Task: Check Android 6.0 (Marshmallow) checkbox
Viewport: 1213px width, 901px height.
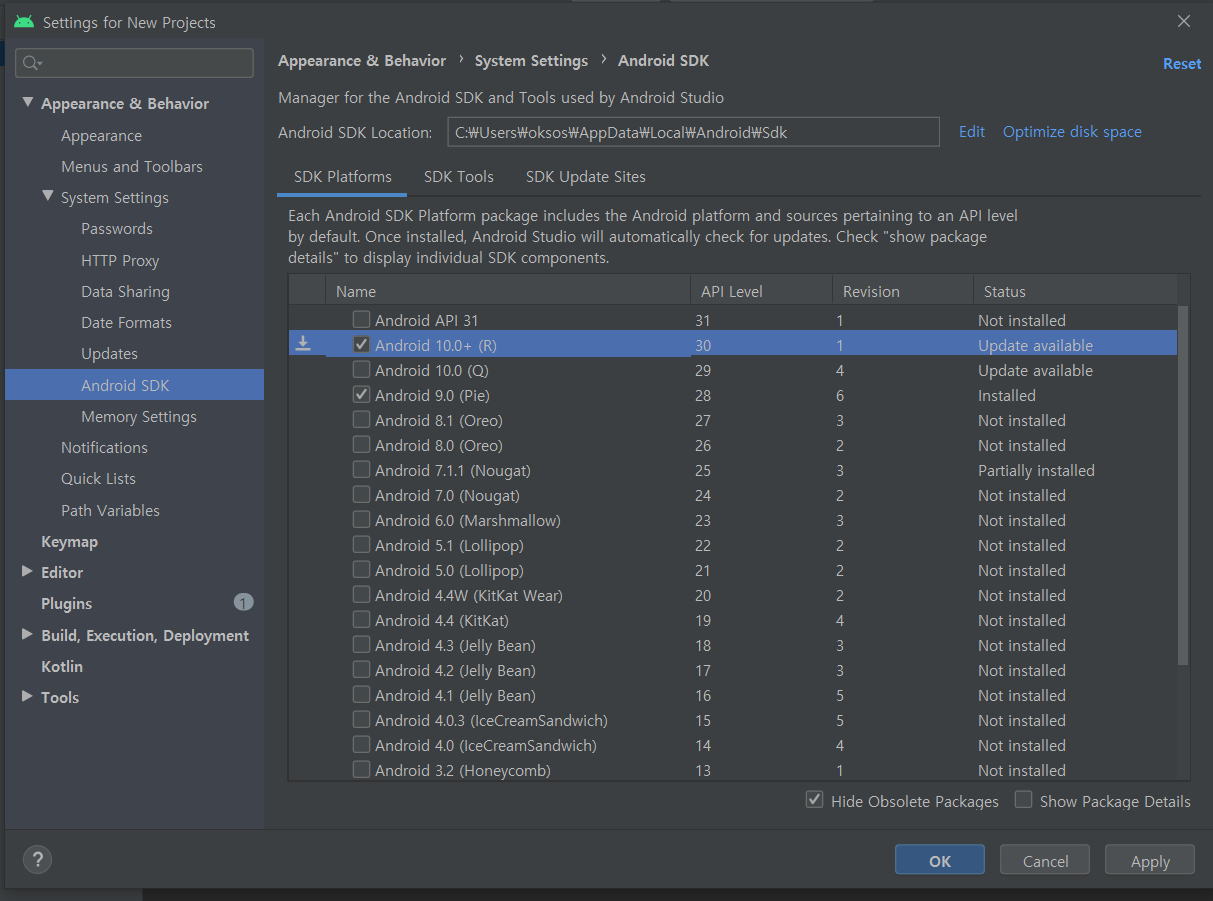Action: point(361,520)
